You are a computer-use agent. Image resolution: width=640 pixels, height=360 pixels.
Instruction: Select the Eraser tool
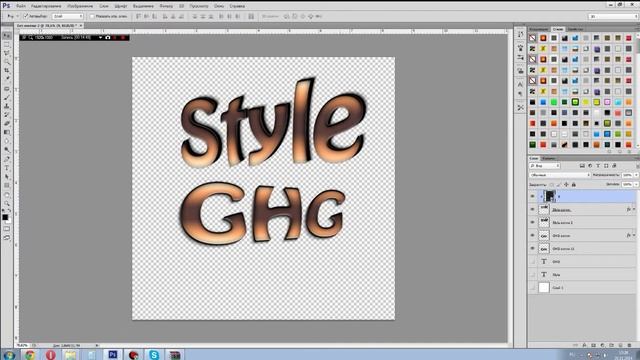[x=7, y=124]
